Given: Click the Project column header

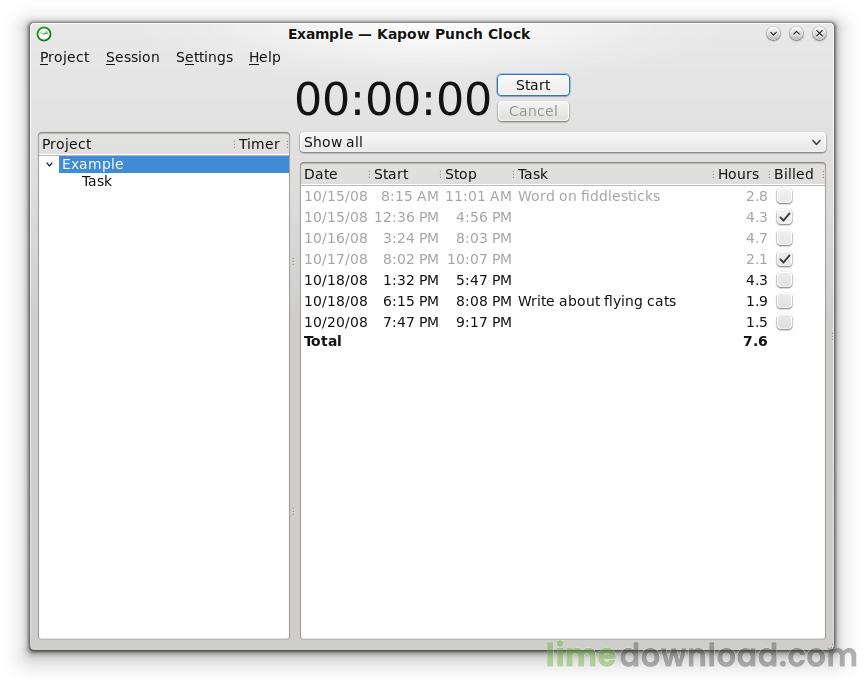Looking at the screenshot, I should 136,144.
